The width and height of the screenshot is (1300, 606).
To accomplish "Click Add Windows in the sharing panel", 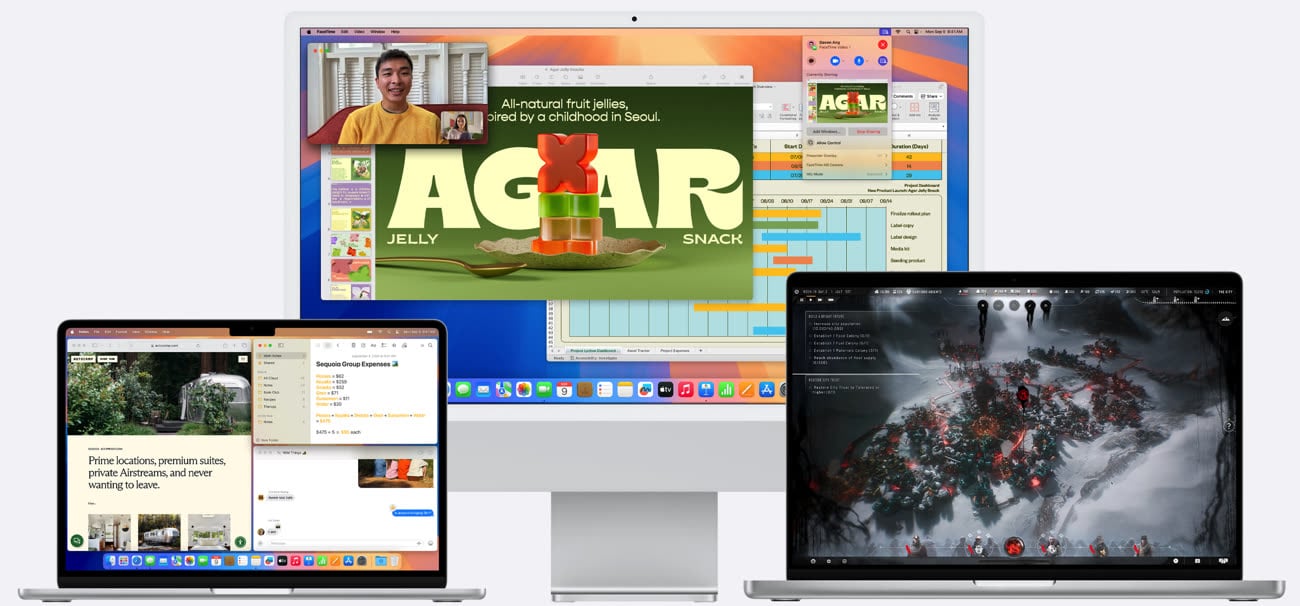I will click(x=826, y=131).
